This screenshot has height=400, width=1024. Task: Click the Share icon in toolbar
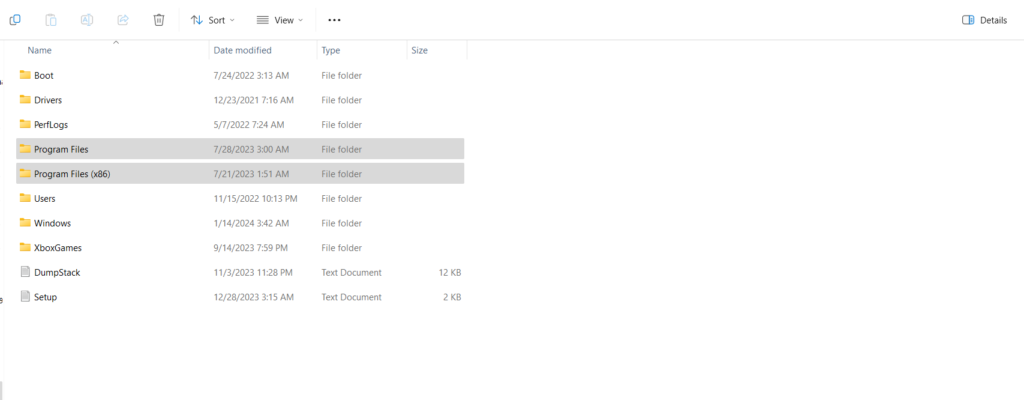click(123, 20)
